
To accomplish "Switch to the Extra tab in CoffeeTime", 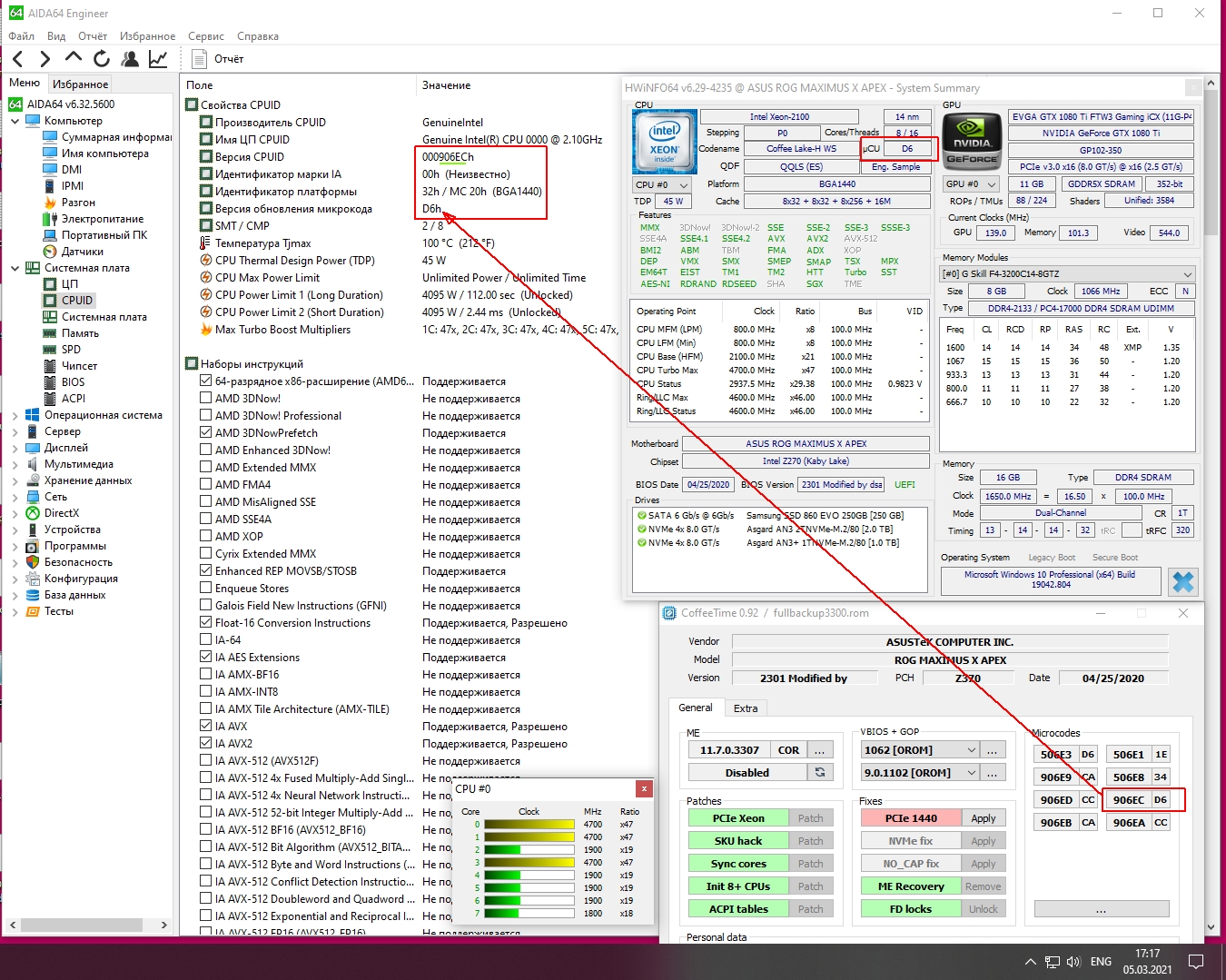I will coord(746,708).
